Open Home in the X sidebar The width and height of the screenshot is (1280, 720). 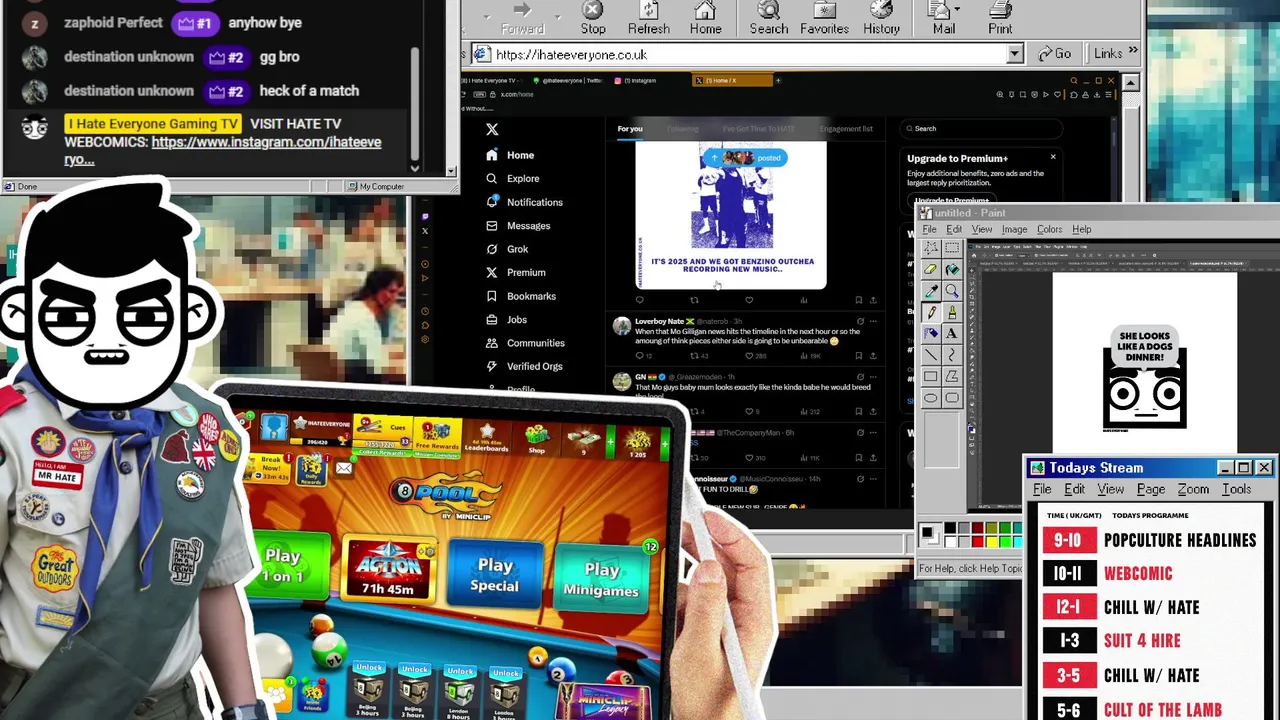pyautogui.click(x=511, y=155)
